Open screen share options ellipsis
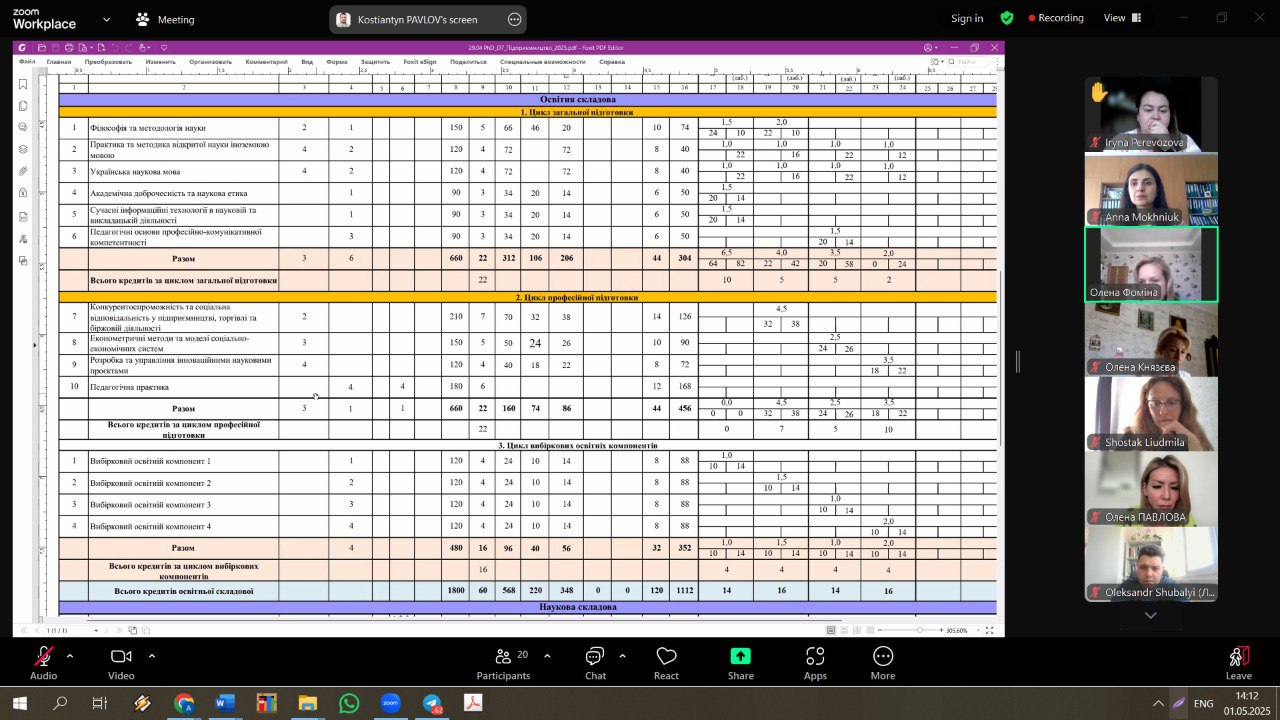The image size is (1280, 720). [514, 19]
